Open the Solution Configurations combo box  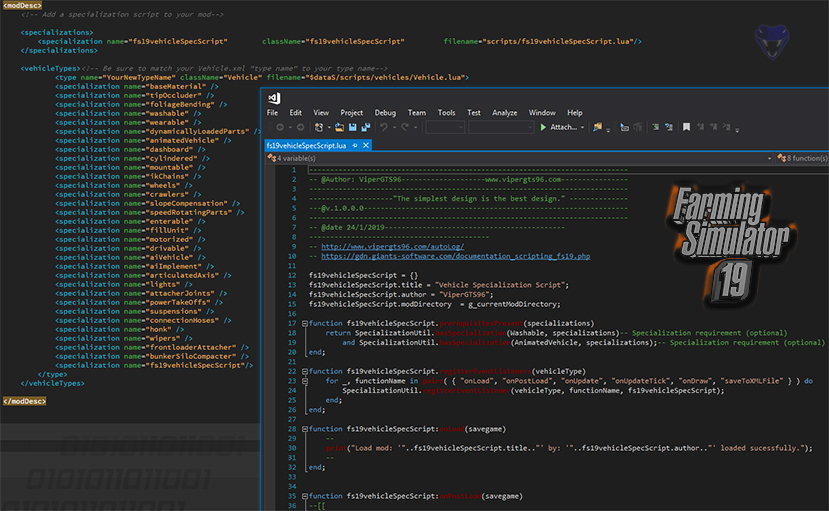445,127
